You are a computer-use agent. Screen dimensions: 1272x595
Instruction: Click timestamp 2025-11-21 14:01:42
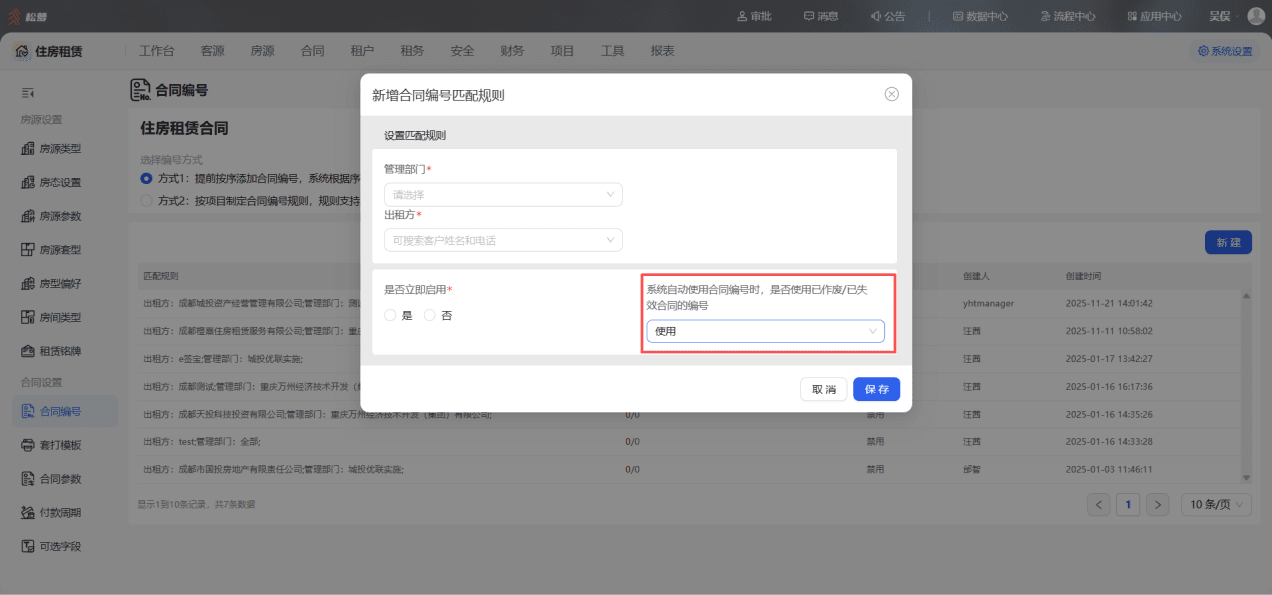point(1109,303)
